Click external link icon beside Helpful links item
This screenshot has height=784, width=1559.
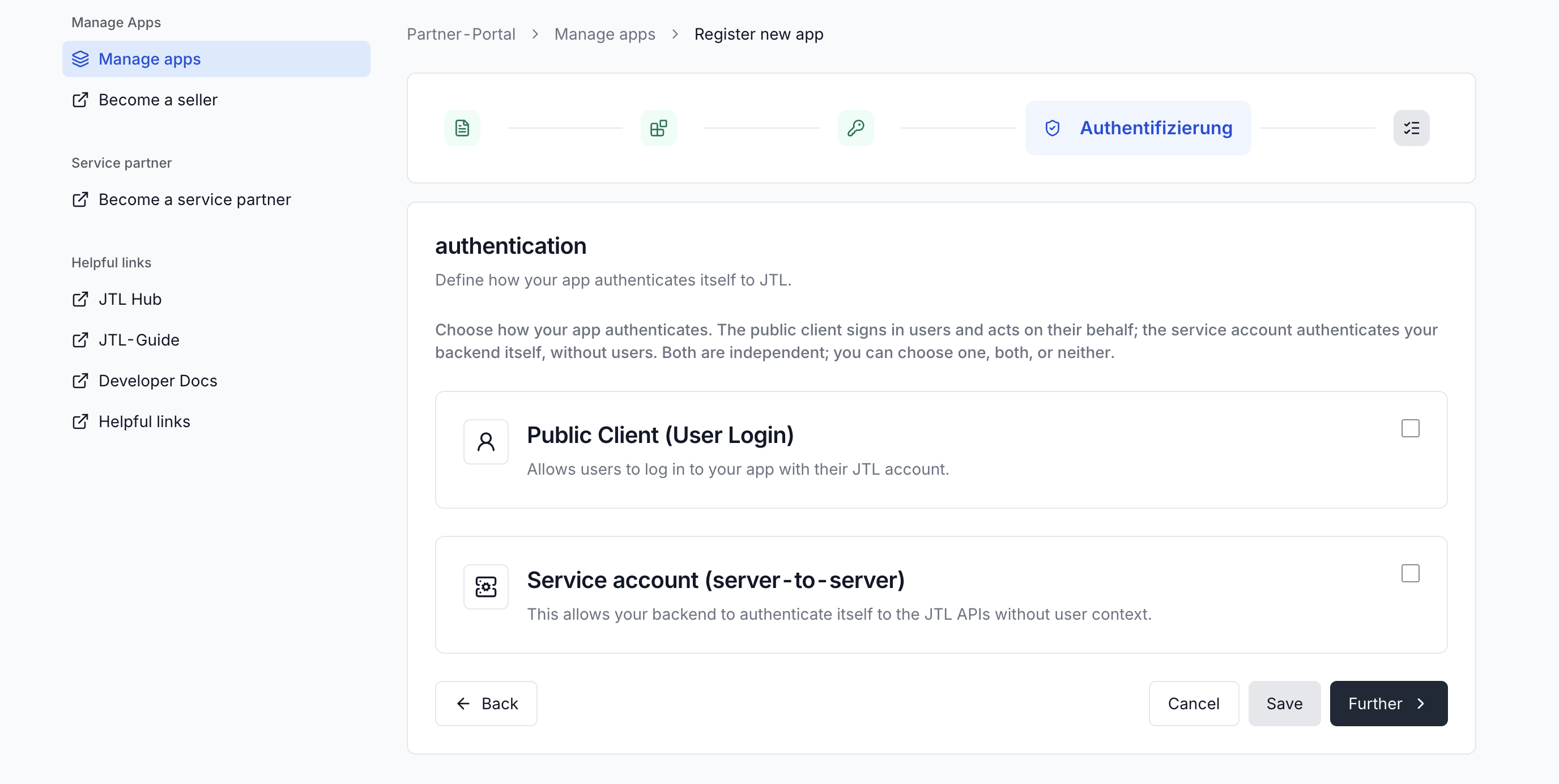point(80,421)
